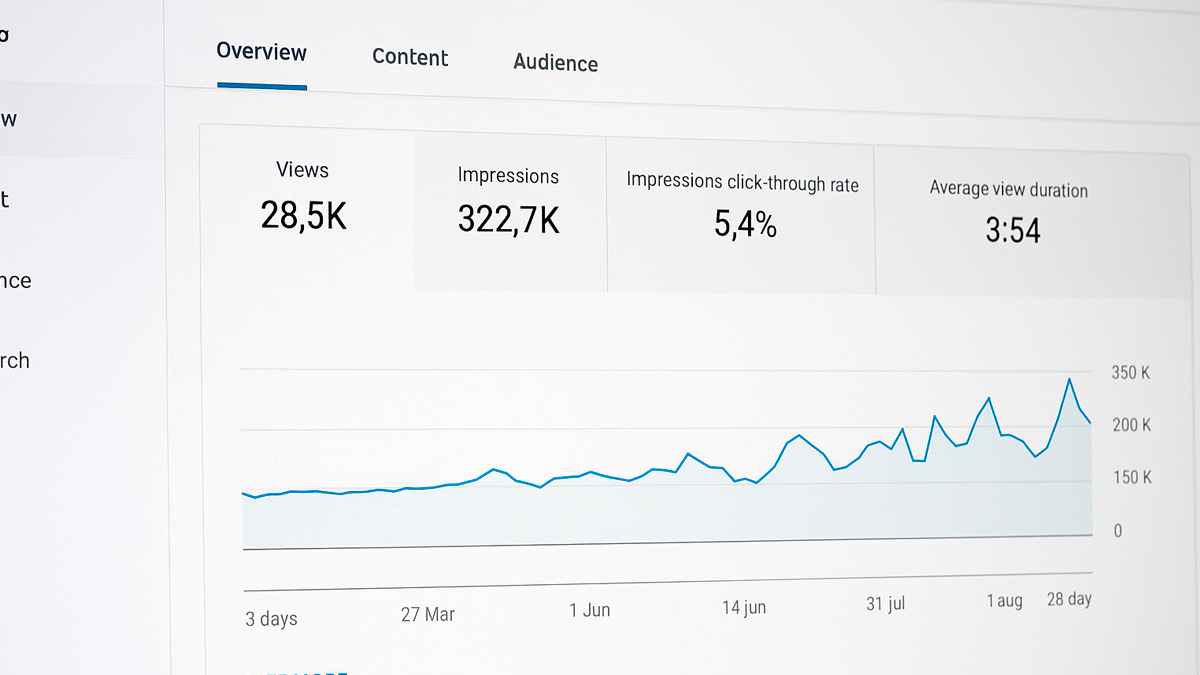1200x675 pixels.
Task: Open the sidebar item ending in "rch"
Action: pos(15,360)
